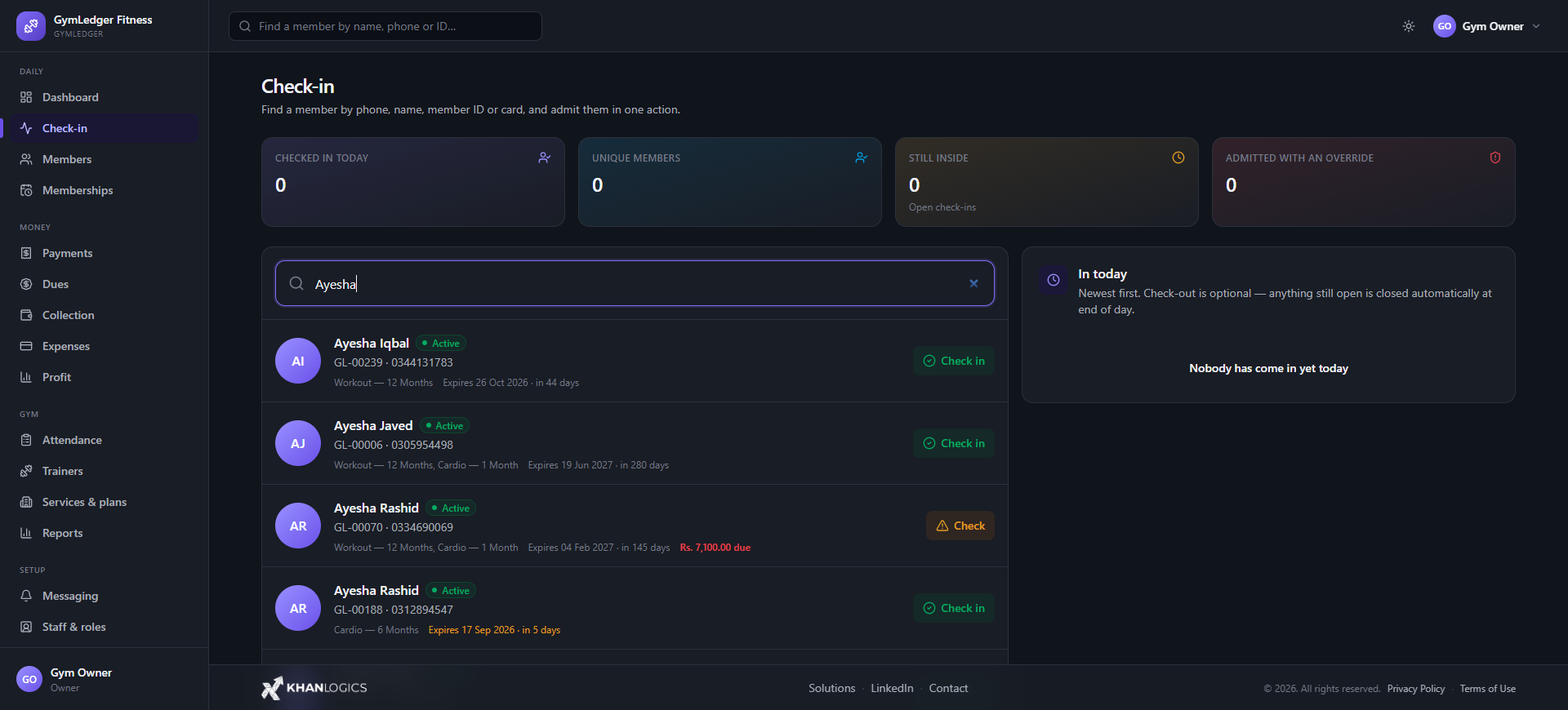The image size is (1568, 710).
Task: Clear the Ayesha search with X
Action: click(x=973, y=283)
